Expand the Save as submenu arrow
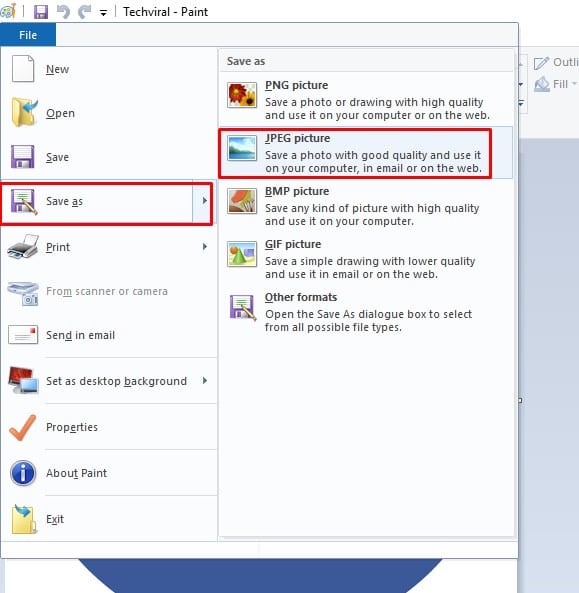The width and height of the screenshot is (579, 593). (x=203, y=201)
